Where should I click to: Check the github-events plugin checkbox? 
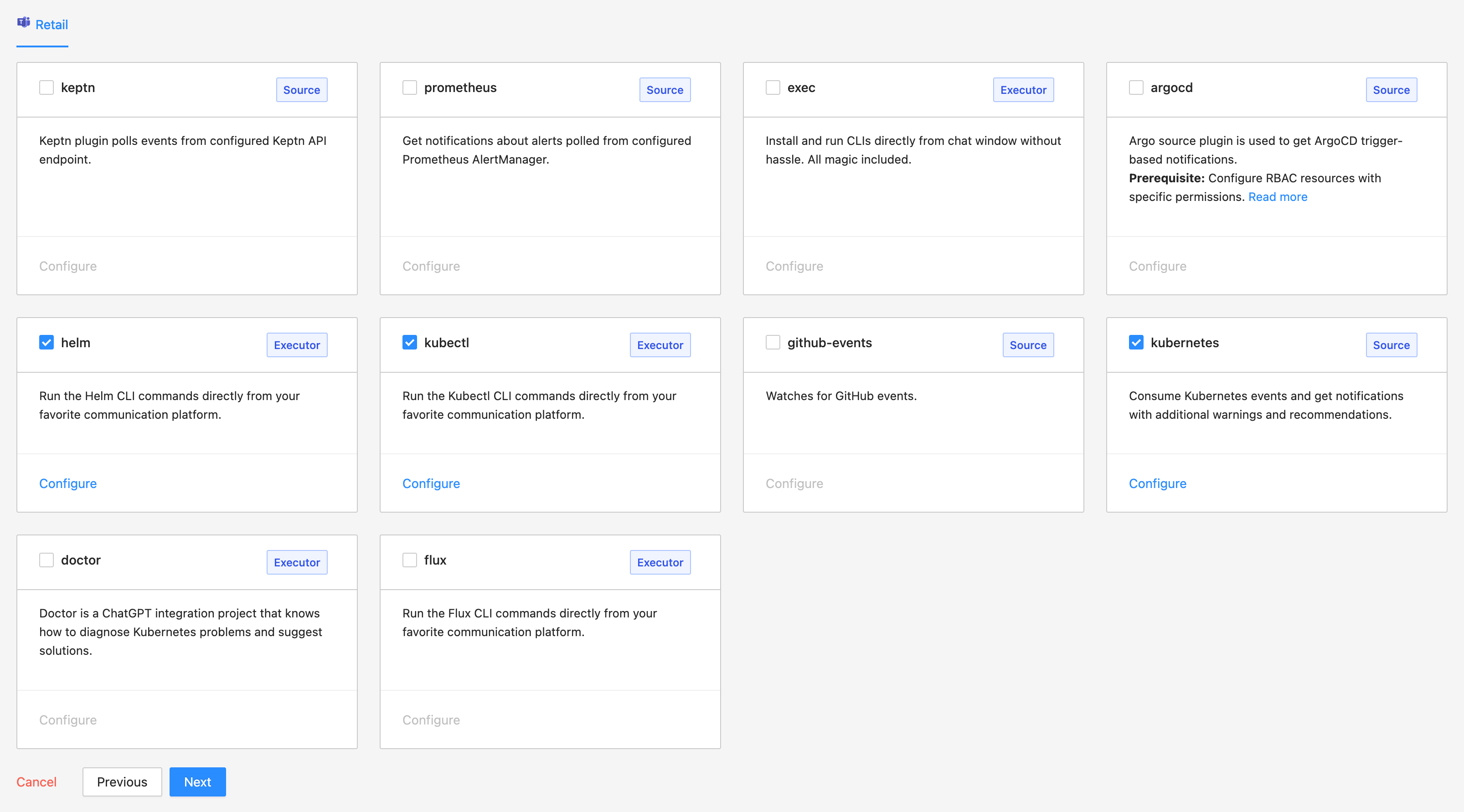[x=773, y=343]
